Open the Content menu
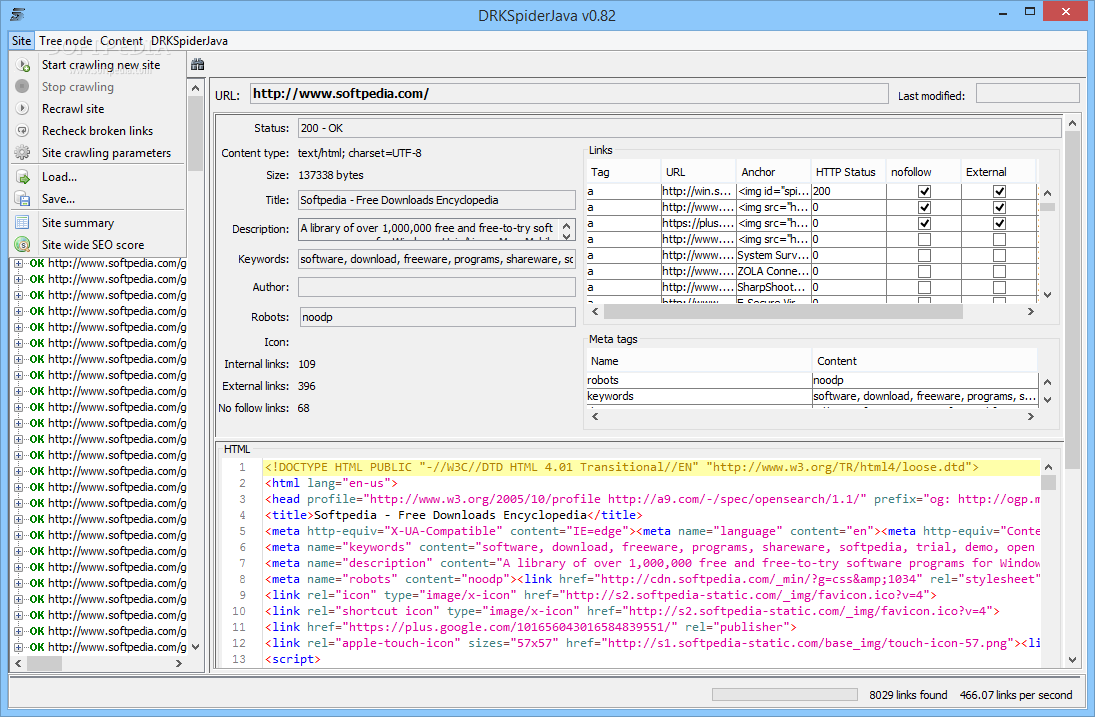The image size is (1095, 717). 121,40
